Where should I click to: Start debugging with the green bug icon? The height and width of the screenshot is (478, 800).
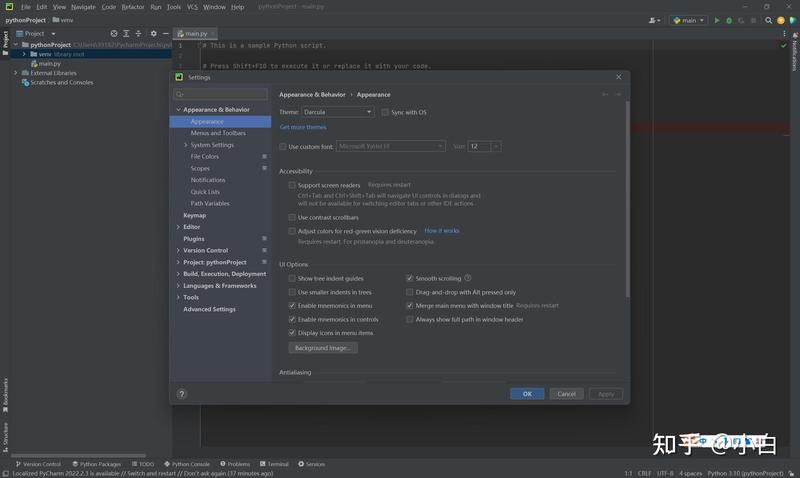pyautogui.click(x=729, y=20)
